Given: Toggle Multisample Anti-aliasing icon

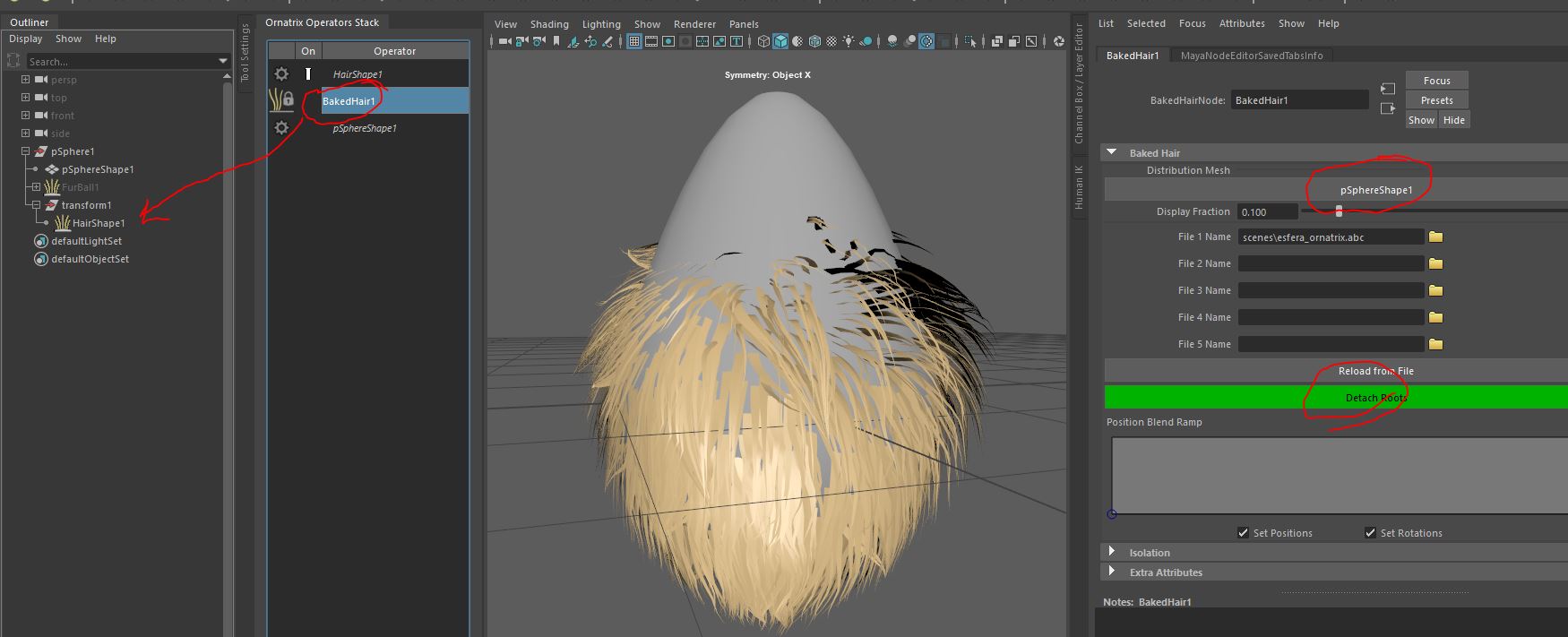Looking at the screenshot, I should (x=926, y=41).
